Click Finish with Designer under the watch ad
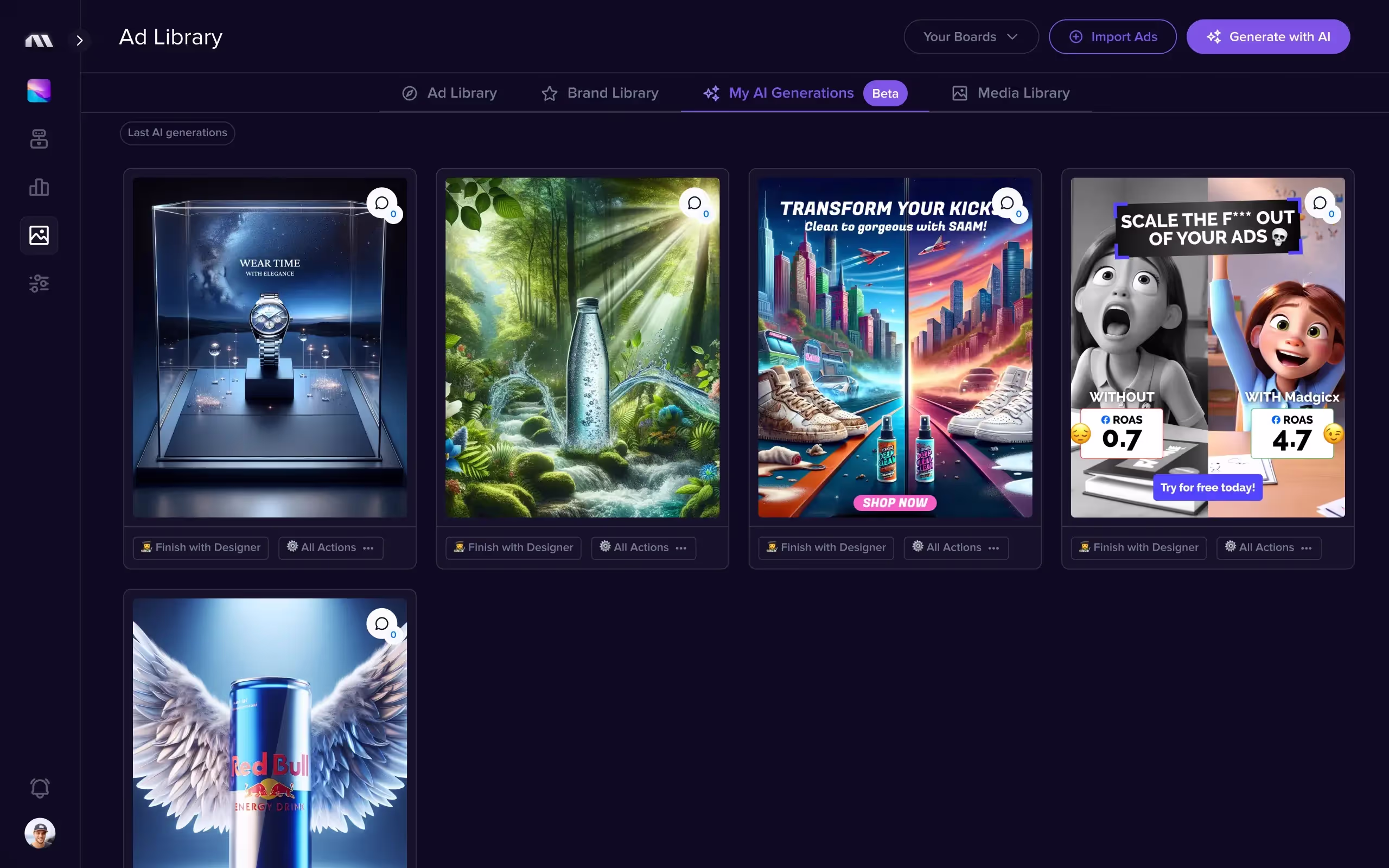 (201, 548)
